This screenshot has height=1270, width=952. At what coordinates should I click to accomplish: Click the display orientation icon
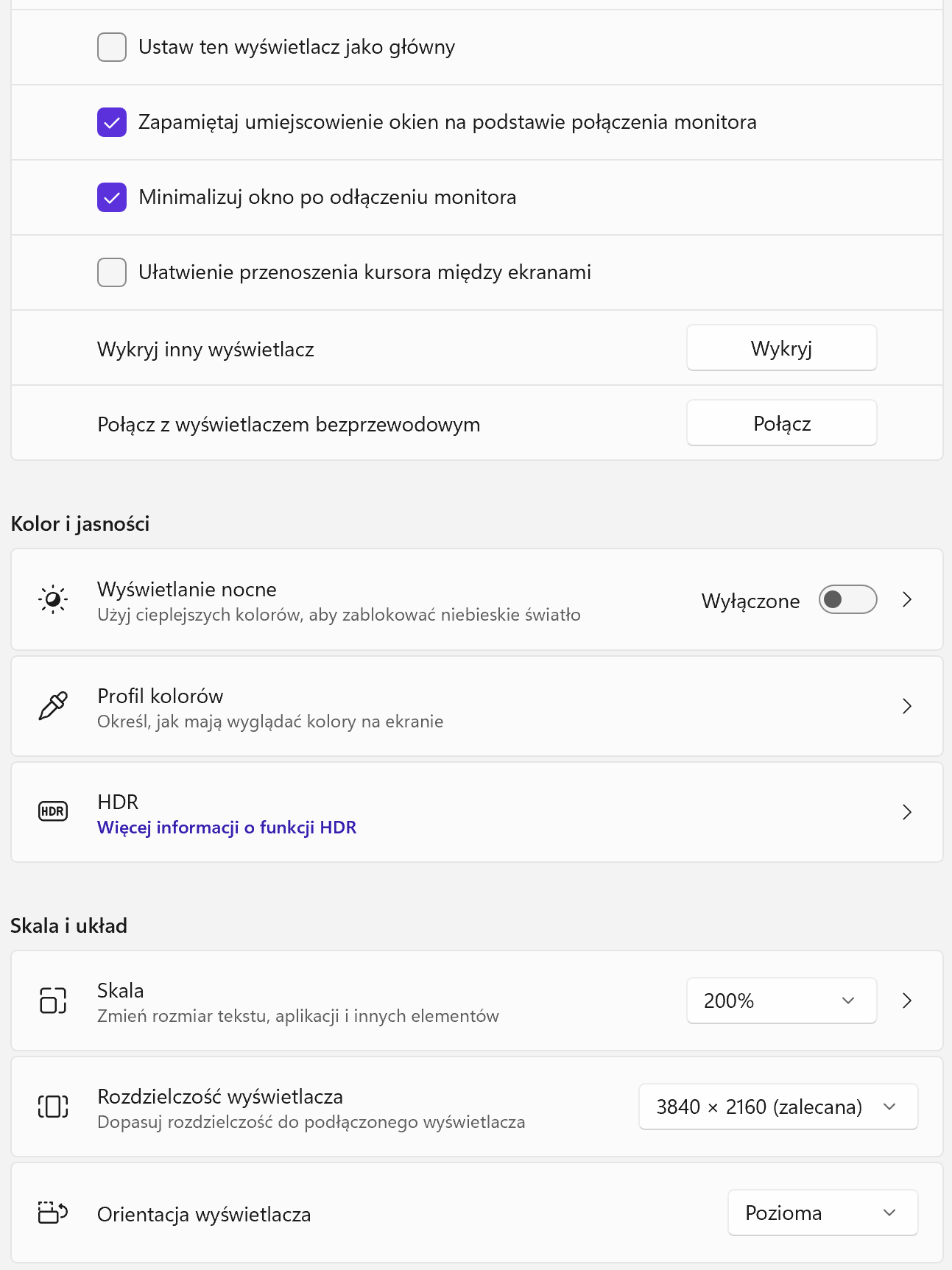[53, 1212]
